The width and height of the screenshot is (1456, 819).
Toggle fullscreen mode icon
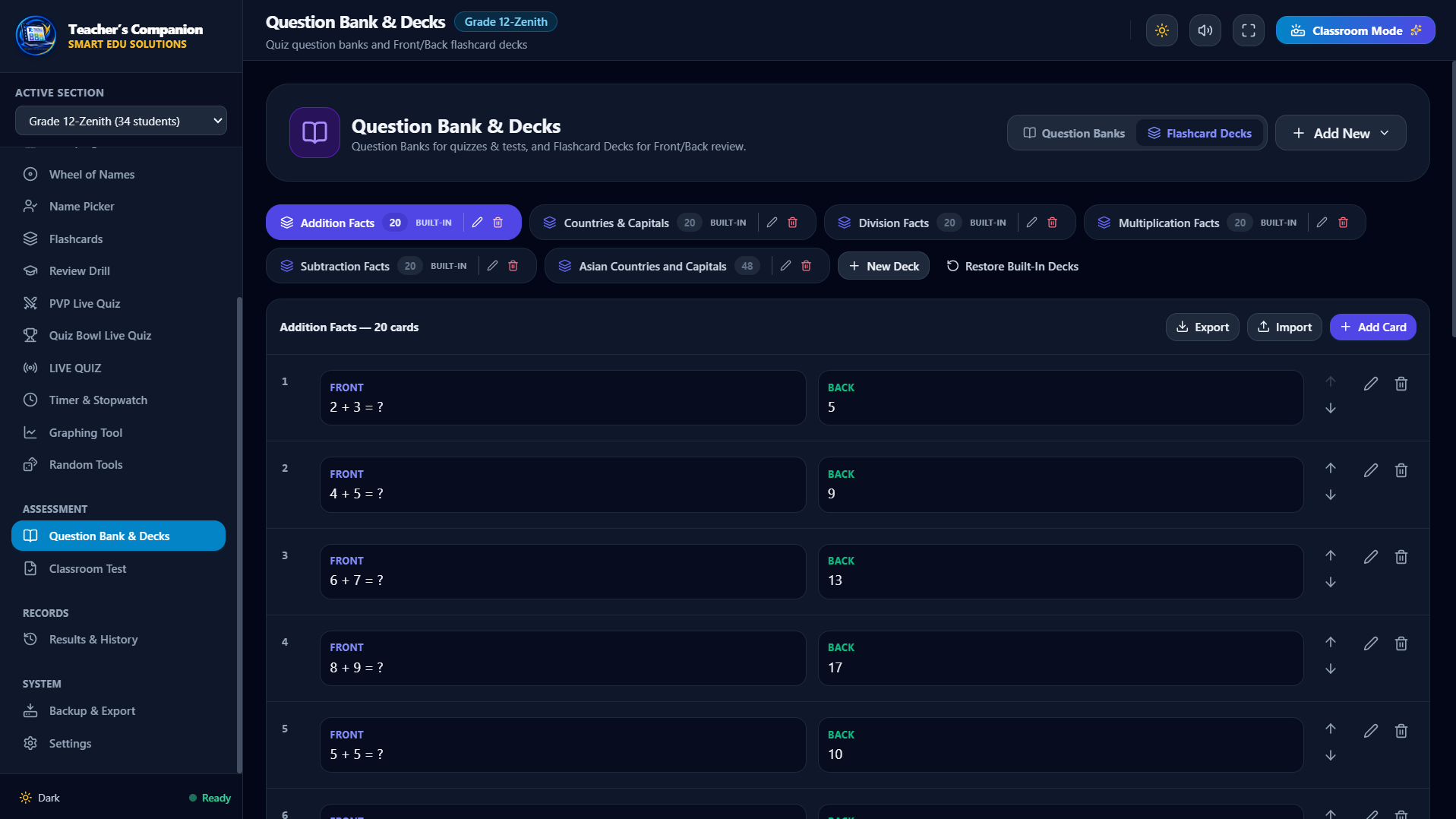pyautogui.click(x=1248, y=30)
